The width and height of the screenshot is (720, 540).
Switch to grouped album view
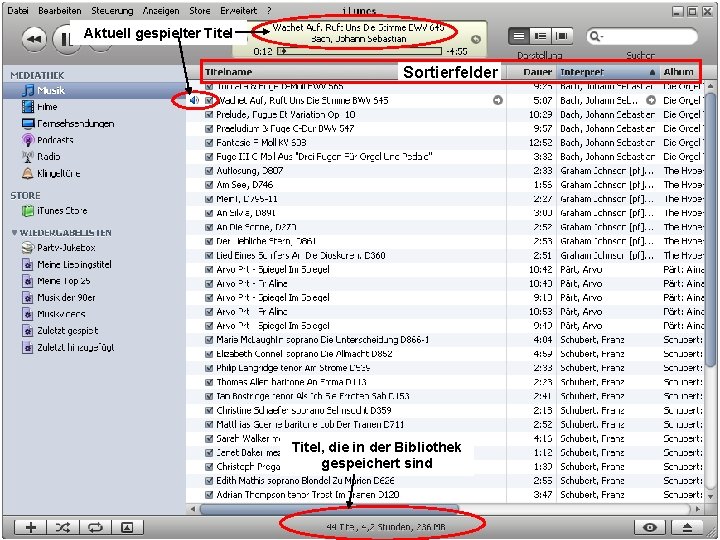point(540,36)
